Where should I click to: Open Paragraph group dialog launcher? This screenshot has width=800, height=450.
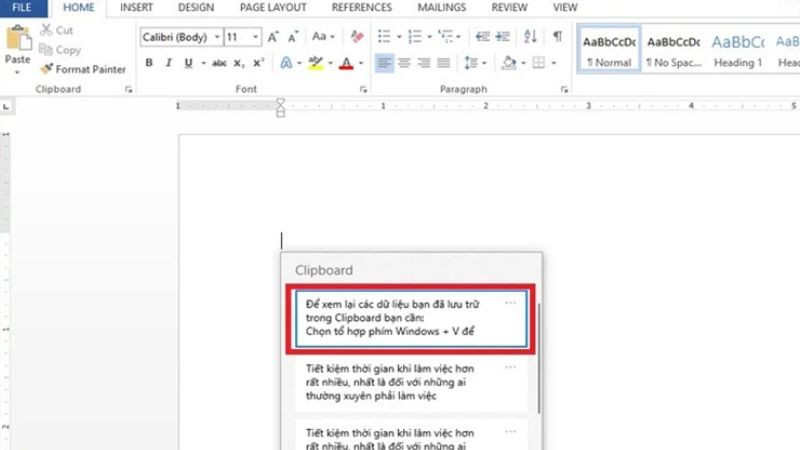564,89
